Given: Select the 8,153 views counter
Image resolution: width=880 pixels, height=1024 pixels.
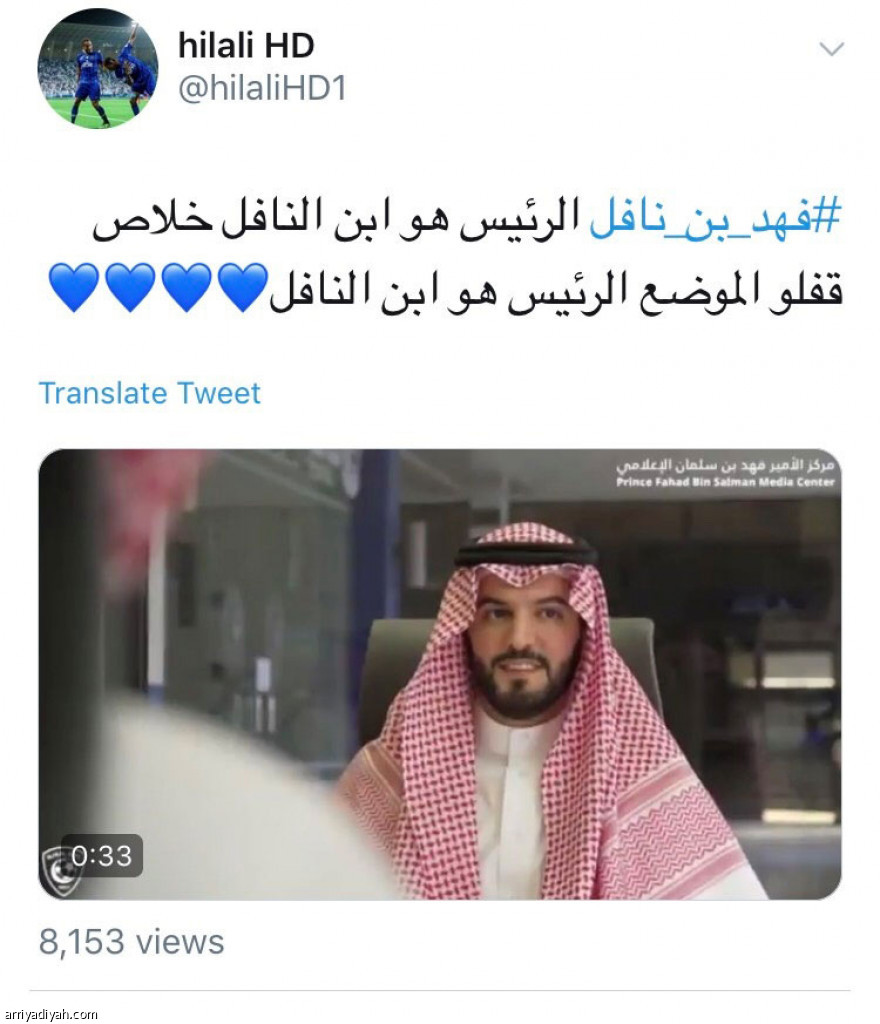Looking at the screenshot, I should pyautogui.click(x=131, y=942).
